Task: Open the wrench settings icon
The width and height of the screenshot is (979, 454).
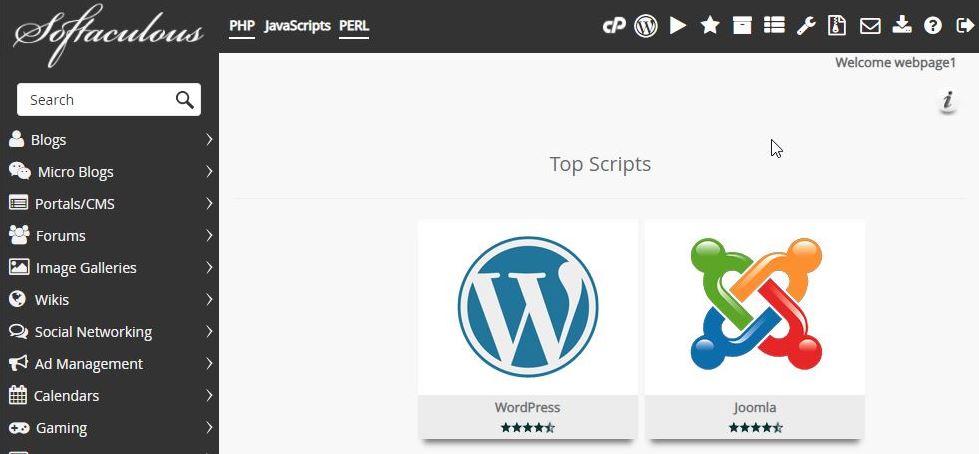Action: pos(806,26)
